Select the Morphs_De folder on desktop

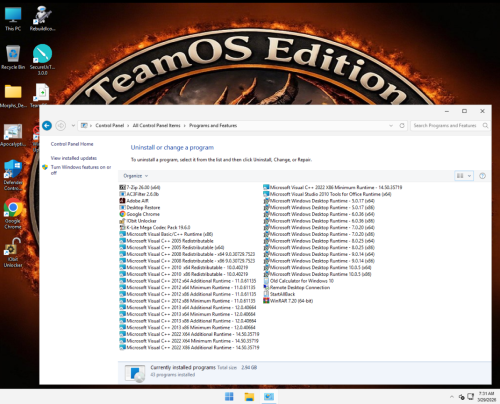(13, 96)
